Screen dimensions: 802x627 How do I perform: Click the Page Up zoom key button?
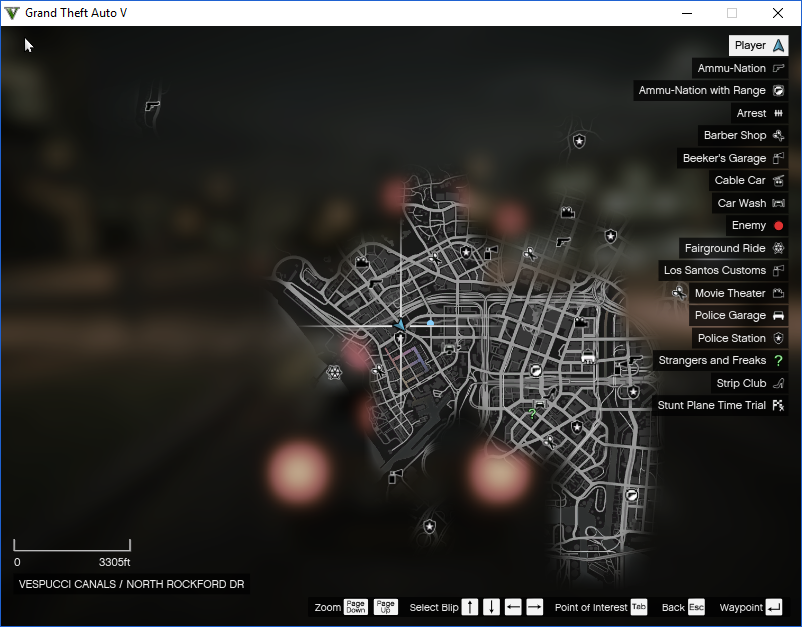click(x=386, y=607)
